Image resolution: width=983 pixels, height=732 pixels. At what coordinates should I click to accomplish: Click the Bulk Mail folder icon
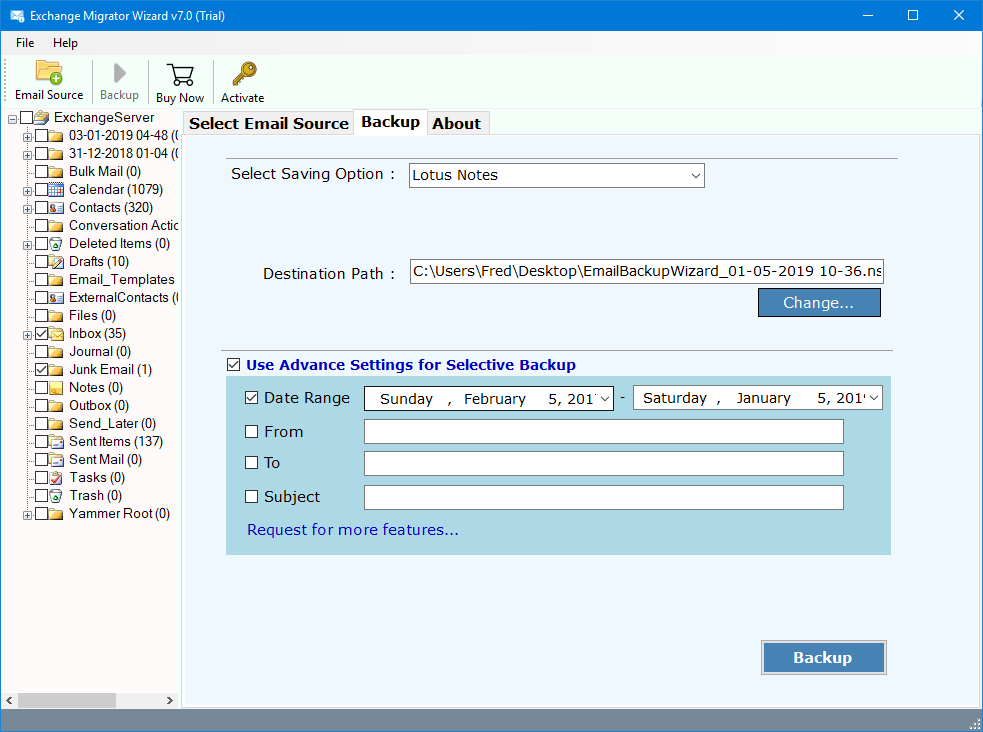(x=56, y=172)
